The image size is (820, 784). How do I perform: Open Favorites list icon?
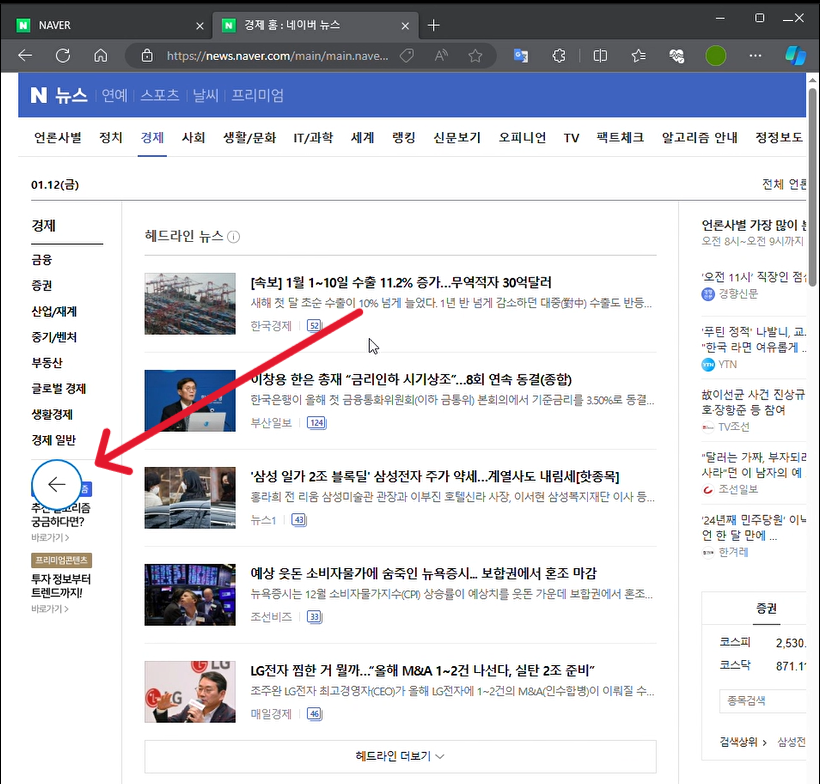pos(639,55)
